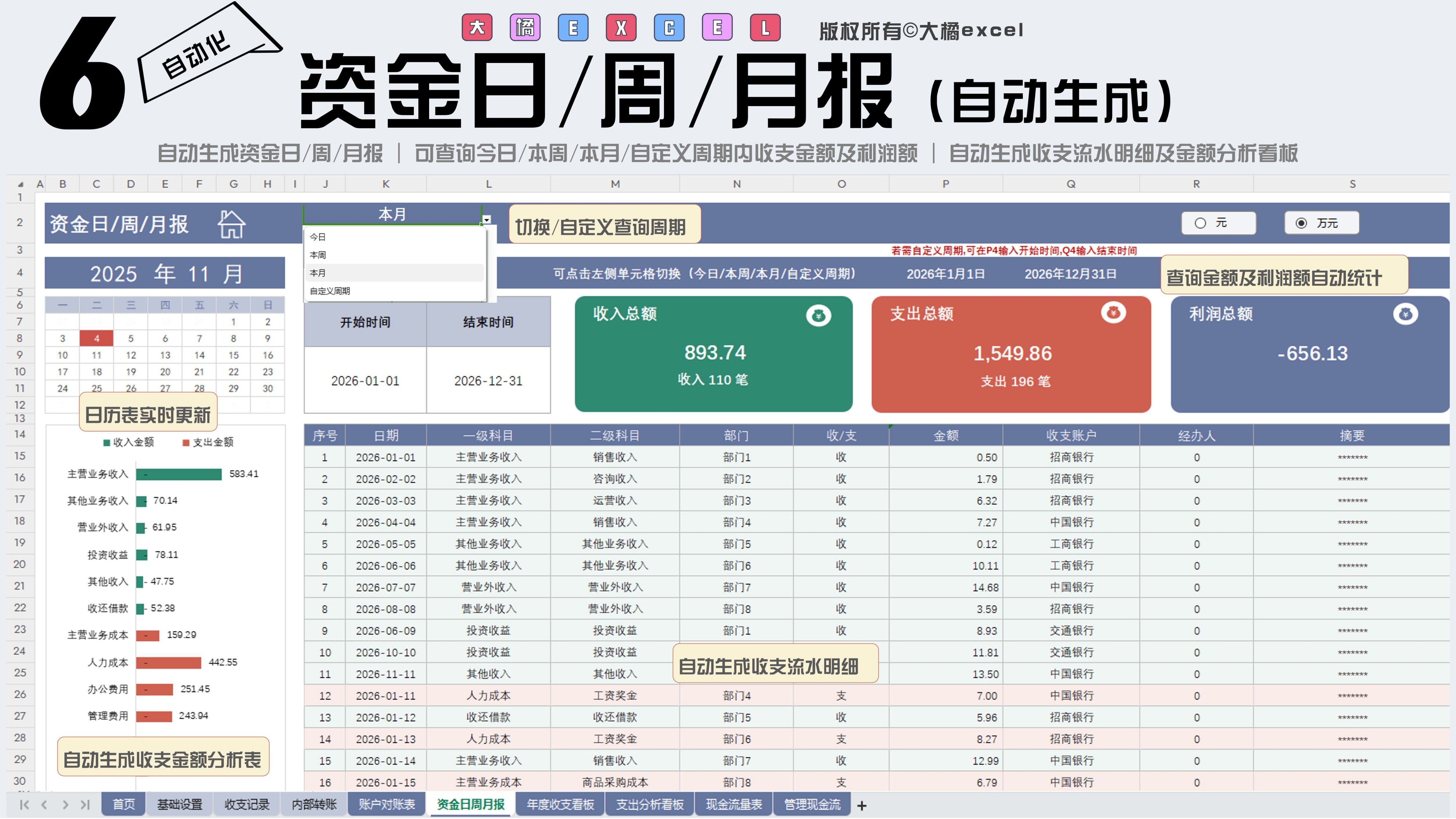Click the money bag icon on income card
Image resolution: width=1456 pixels, height=819 pixels.
tap(818, 316)
